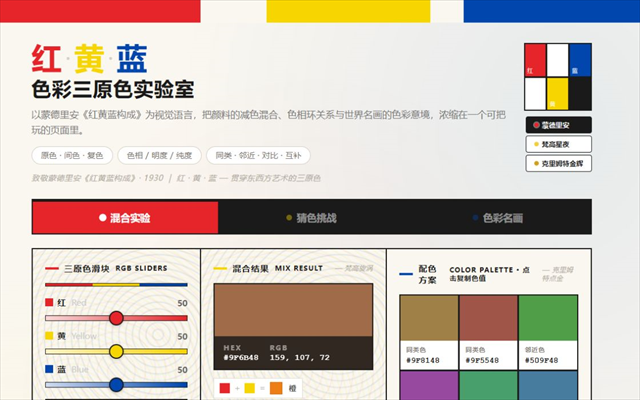The width and height of the screenshot is (640, 400).
Task: Click the heading 色彩三原色实验室
Action: [x=113, y=89]
